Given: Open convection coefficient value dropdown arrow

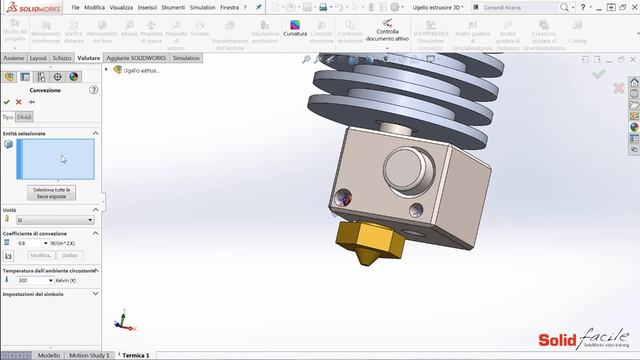Looking at the screenshot, I should pos(45,243).
